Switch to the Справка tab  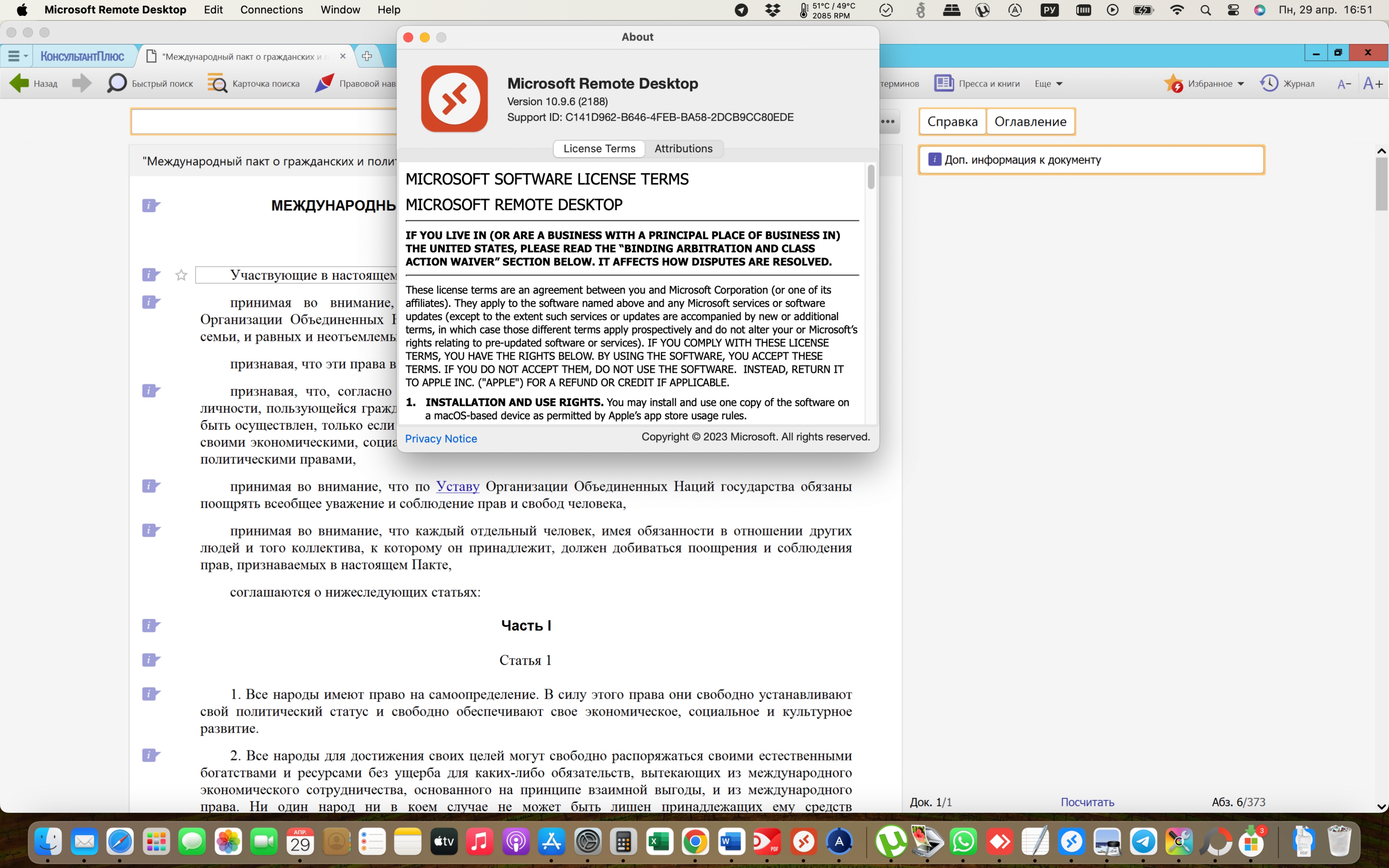tap(952, 122)
